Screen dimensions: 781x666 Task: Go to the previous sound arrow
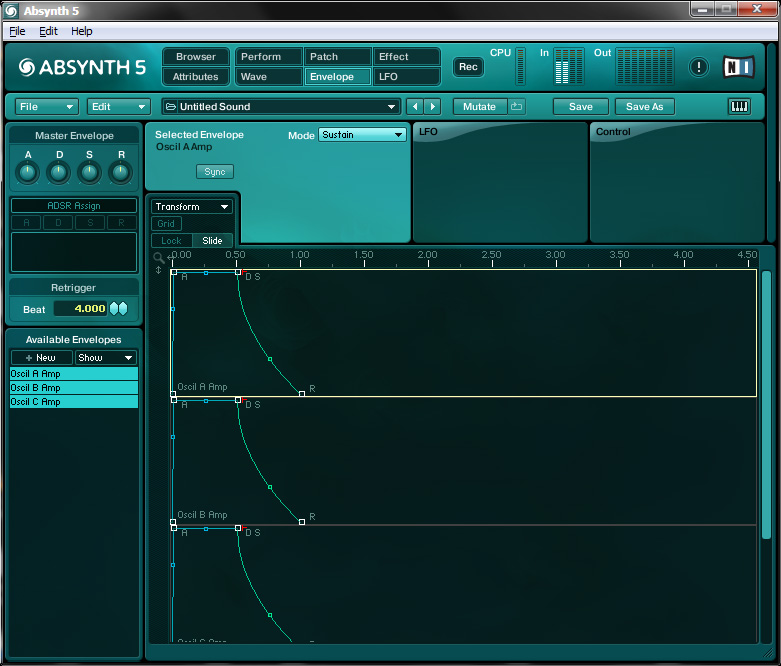416,107
